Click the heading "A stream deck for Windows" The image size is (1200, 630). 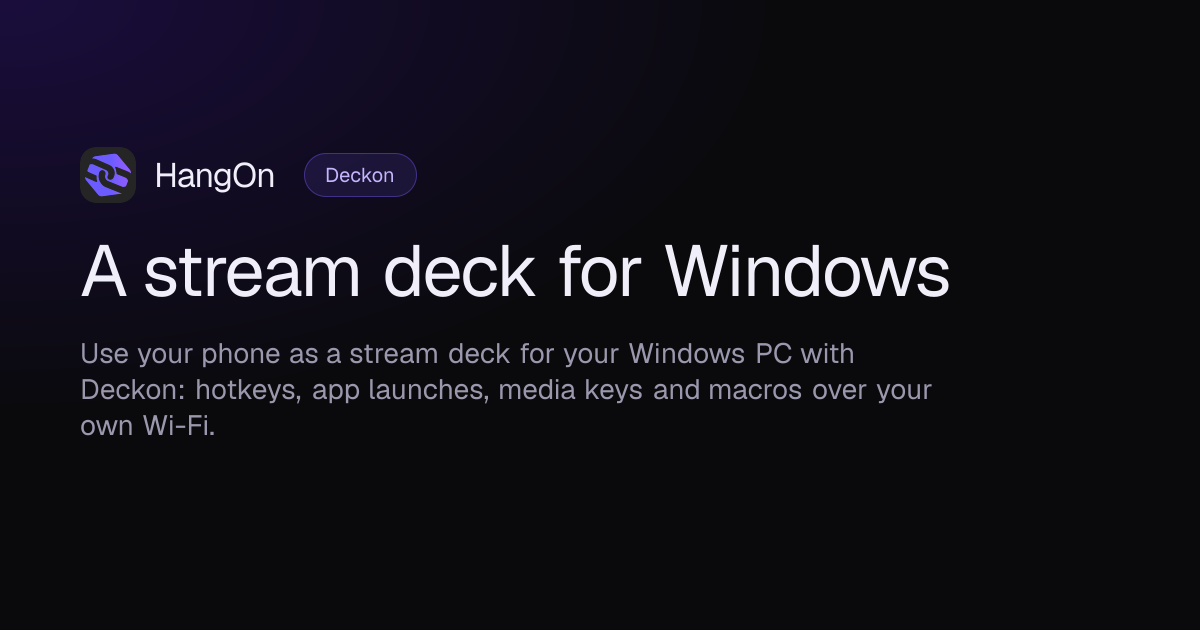point(515,270)
